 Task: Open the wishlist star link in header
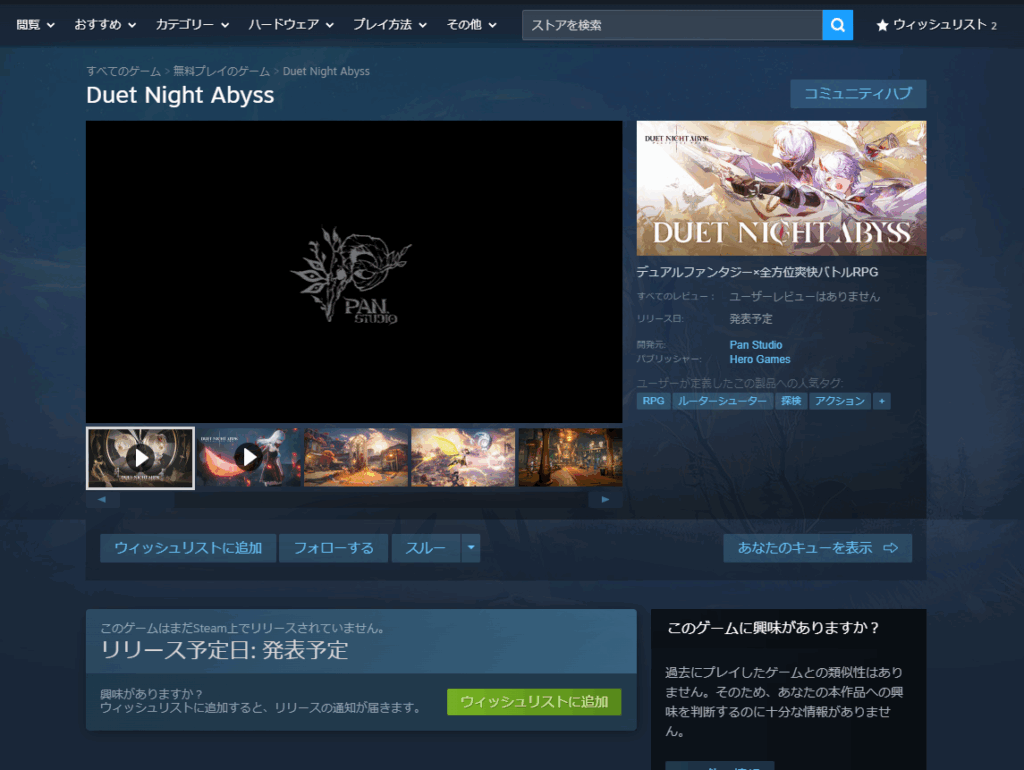click(936, 25)
